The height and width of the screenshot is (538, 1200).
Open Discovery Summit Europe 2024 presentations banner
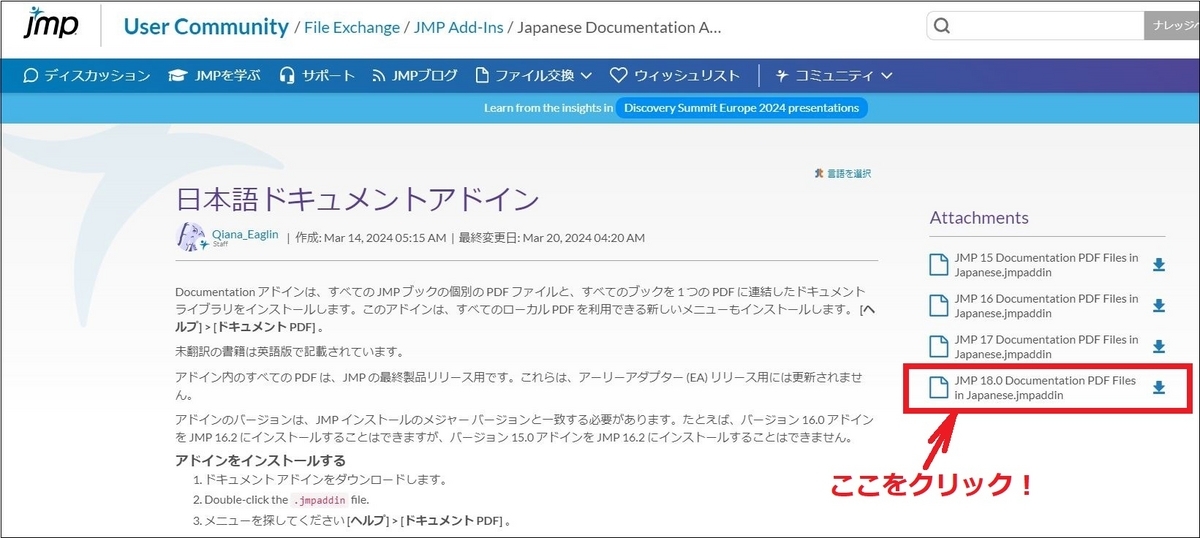pos(740,107)
